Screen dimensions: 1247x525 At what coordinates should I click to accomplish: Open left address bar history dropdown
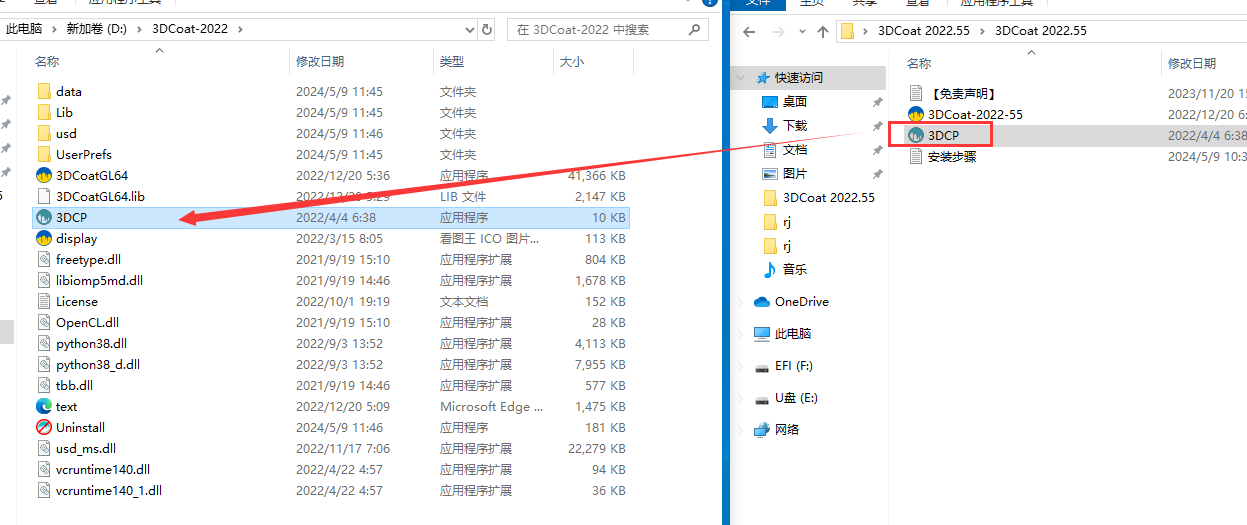(x=470, y=29)
